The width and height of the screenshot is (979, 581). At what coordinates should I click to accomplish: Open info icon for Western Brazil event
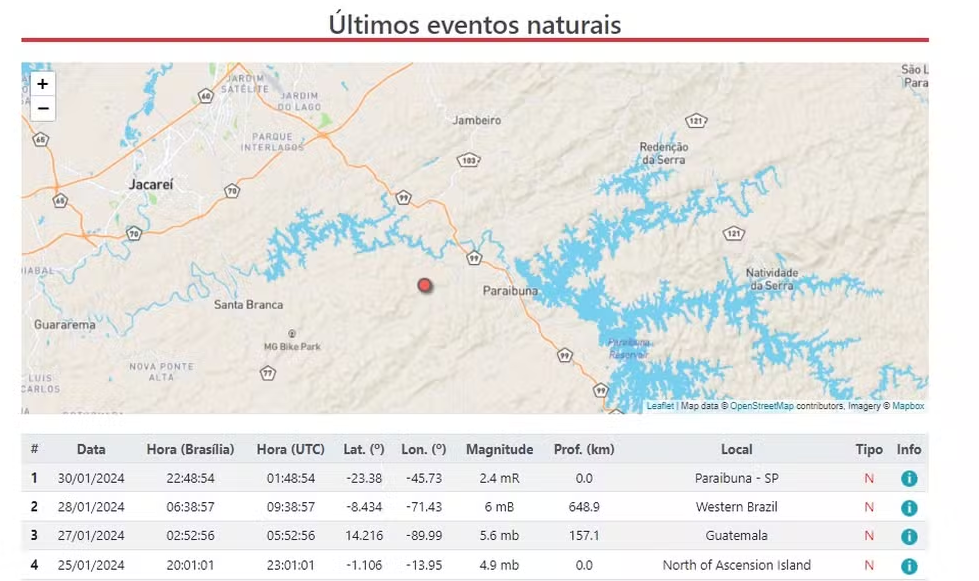coord(908,508)
